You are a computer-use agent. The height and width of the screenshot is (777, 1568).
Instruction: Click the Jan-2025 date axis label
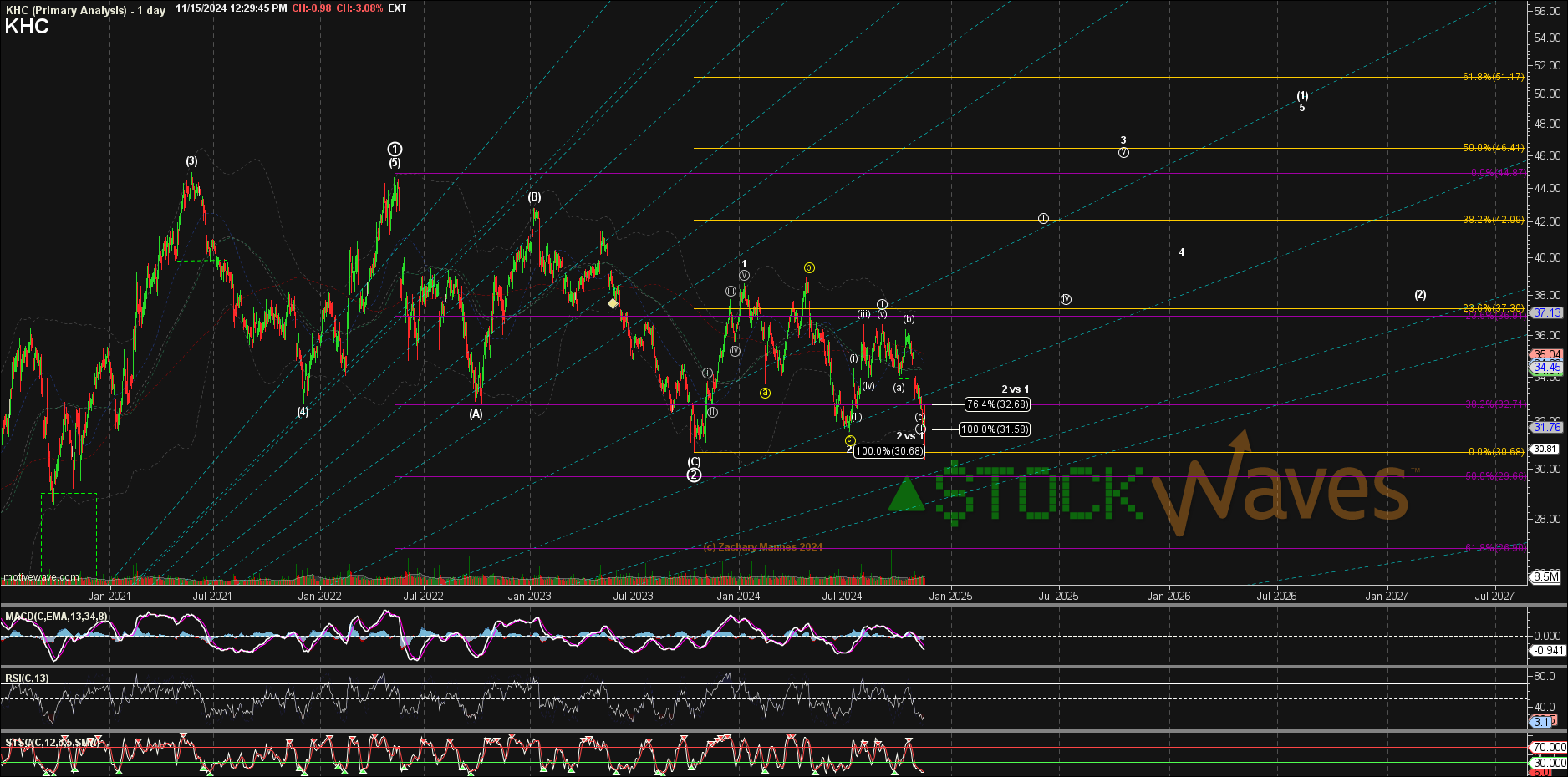(950, 596)
